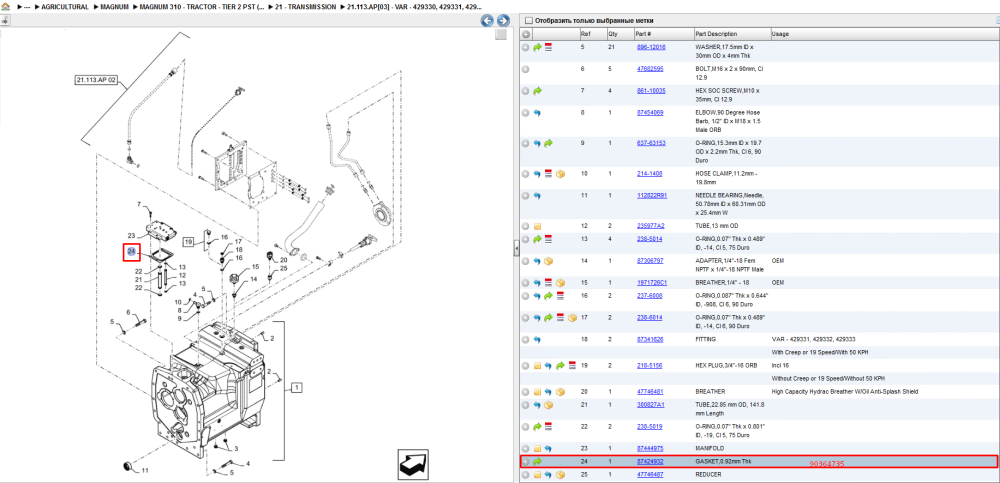Open red list icon for part 238-5019

[548, 427]
